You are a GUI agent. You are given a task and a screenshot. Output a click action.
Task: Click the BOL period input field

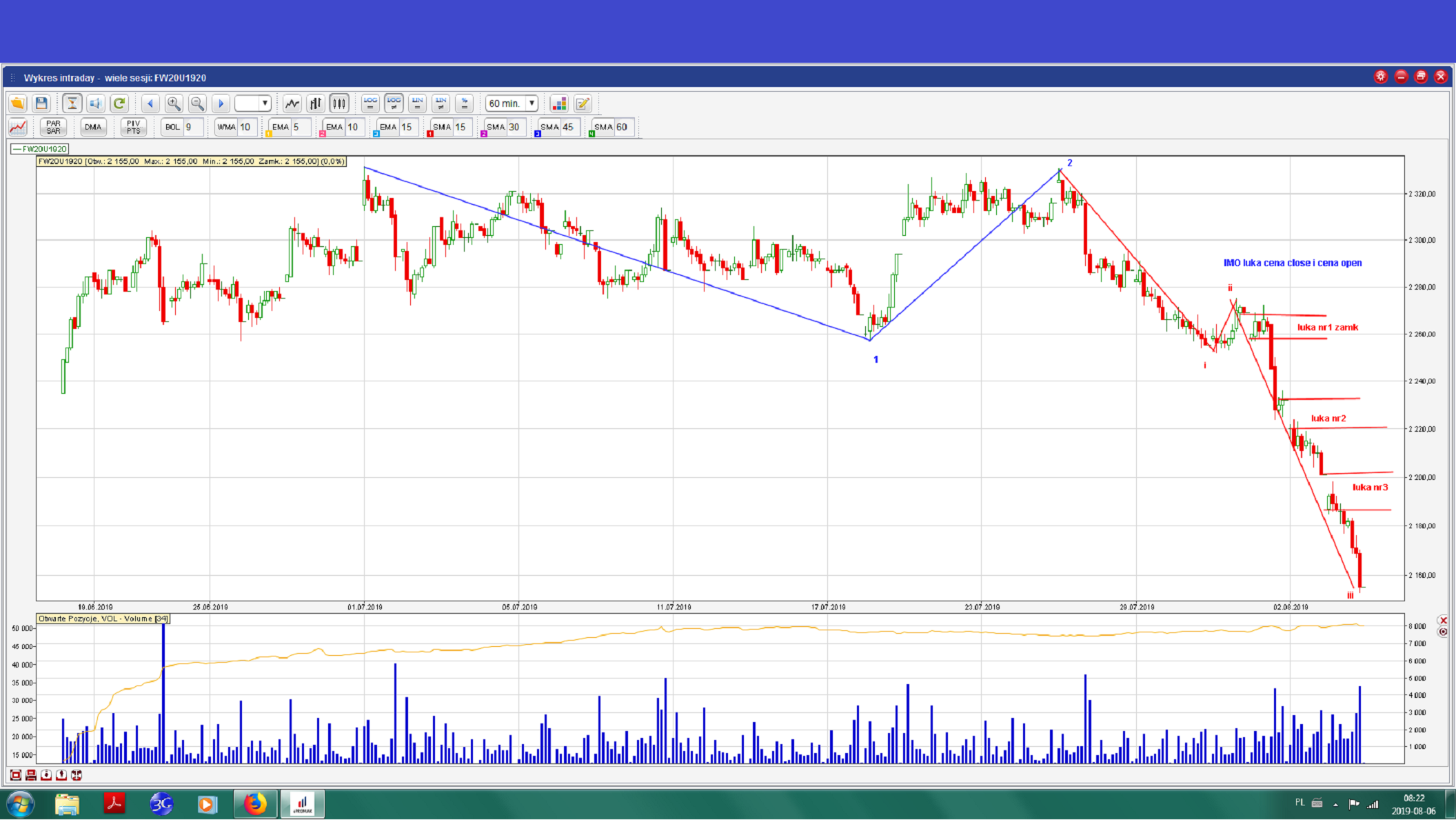(192, 127)
